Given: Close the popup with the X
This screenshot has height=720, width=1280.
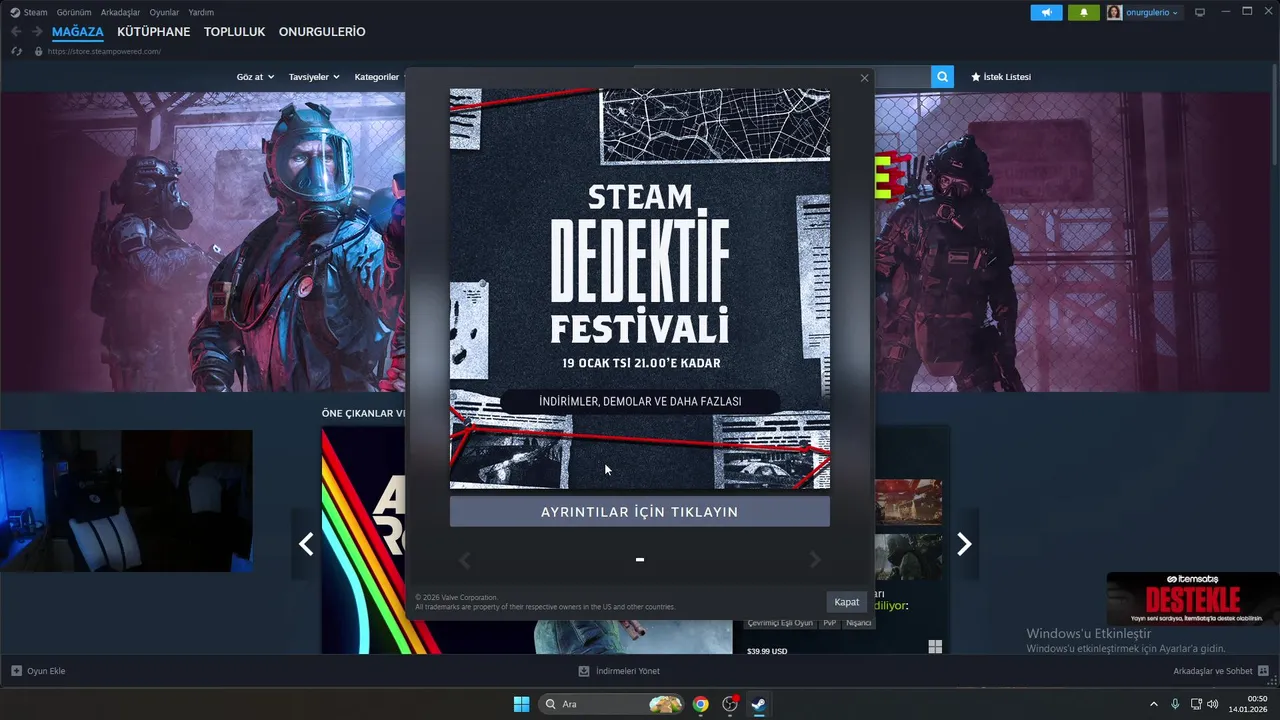Looking at the screenshot, I should point(864,78).
